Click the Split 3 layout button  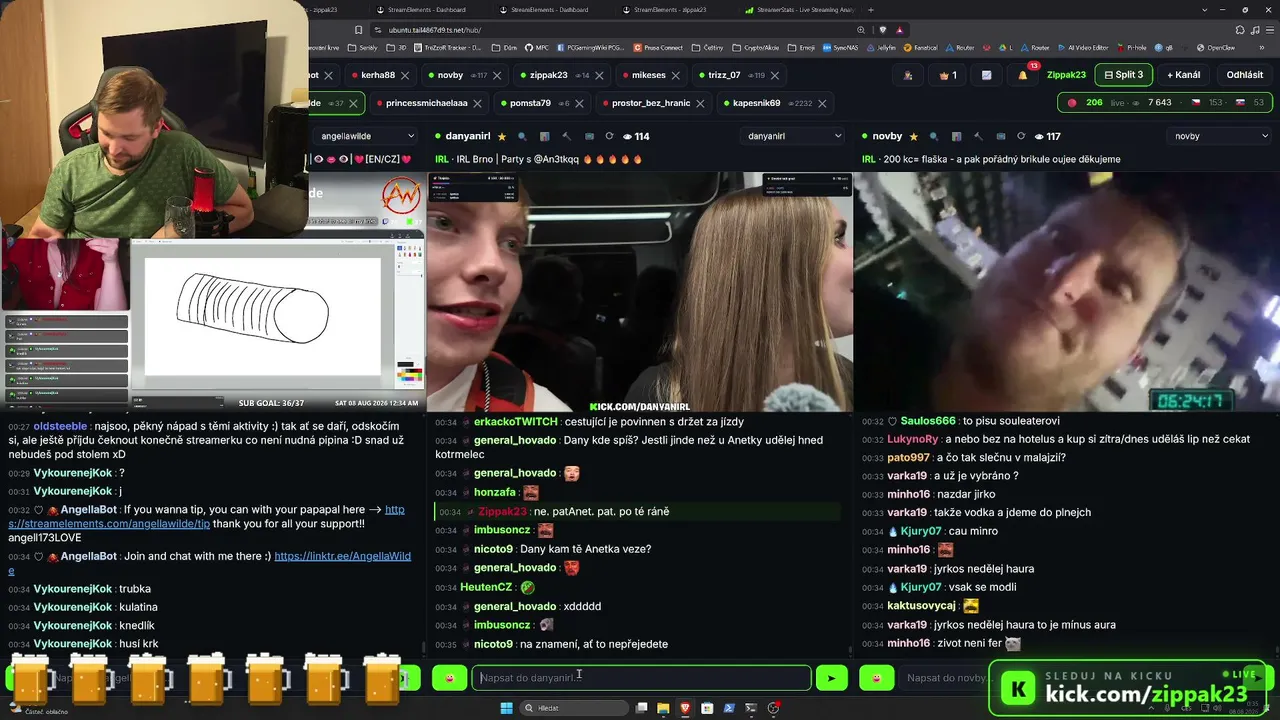(x=1124, y=75)
